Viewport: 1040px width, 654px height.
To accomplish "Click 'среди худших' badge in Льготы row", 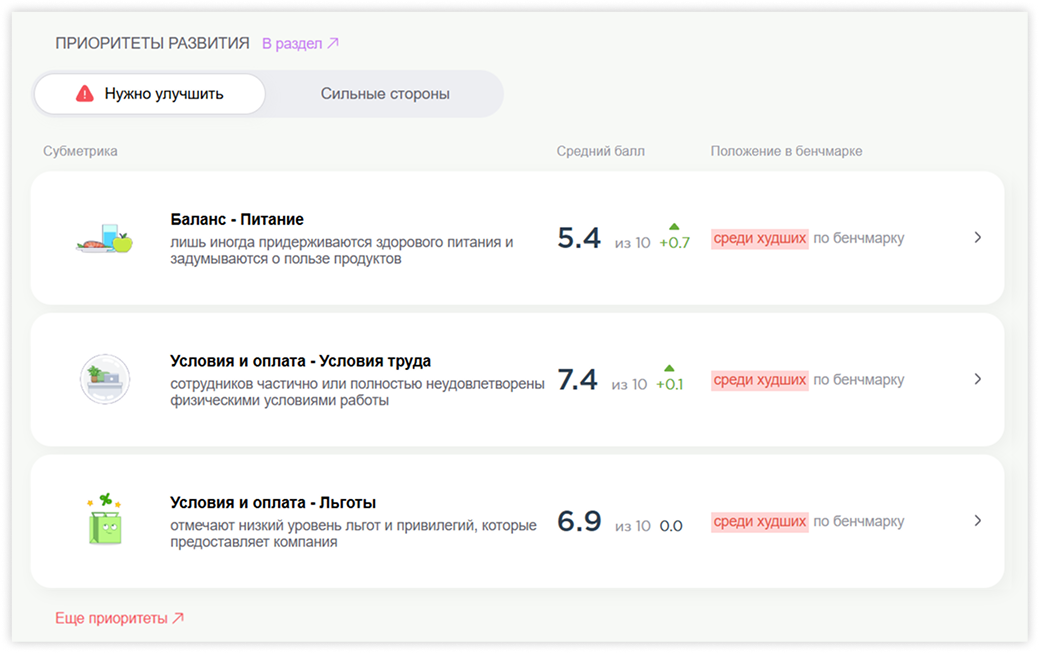I will coord(759,522).
